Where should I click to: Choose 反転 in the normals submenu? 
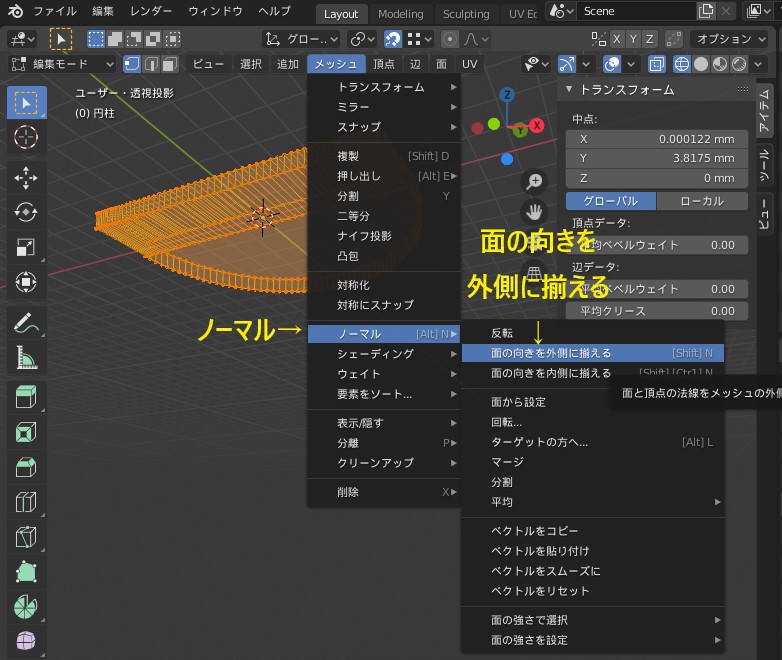(x=592, y=333)
